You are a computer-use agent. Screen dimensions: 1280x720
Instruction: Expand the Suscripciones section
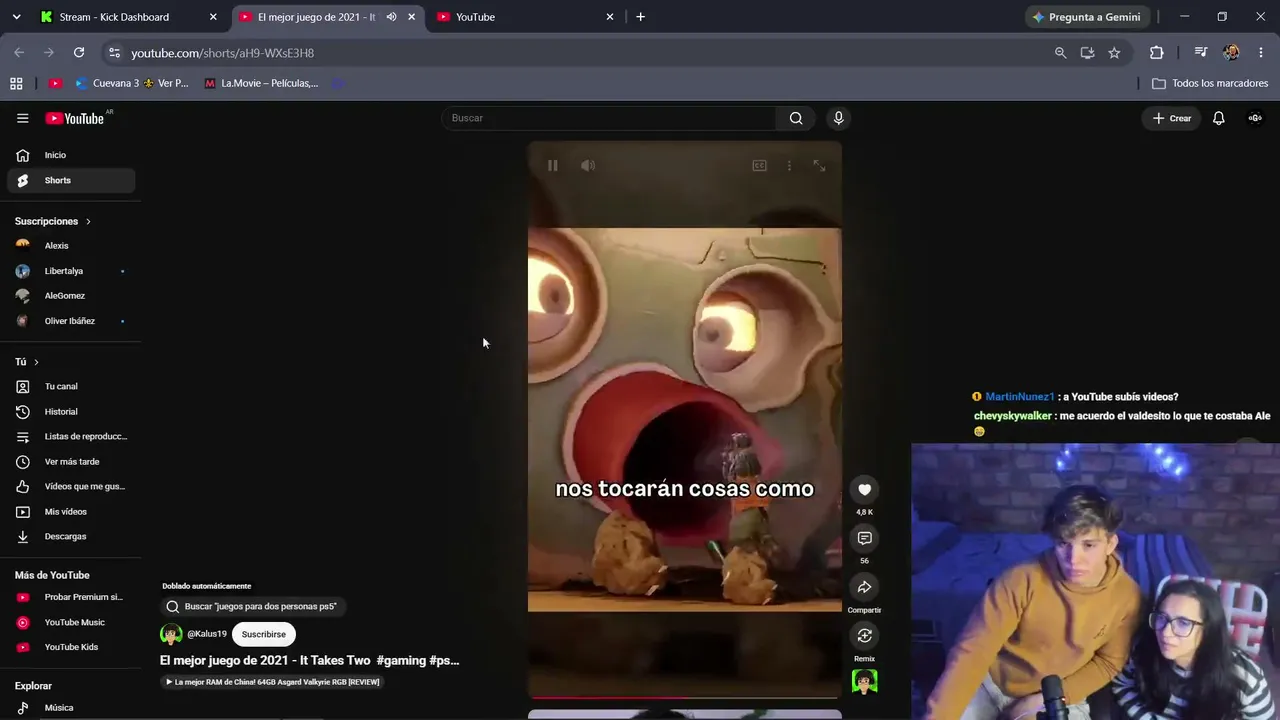pyautogui.click(x=53, y=221)
